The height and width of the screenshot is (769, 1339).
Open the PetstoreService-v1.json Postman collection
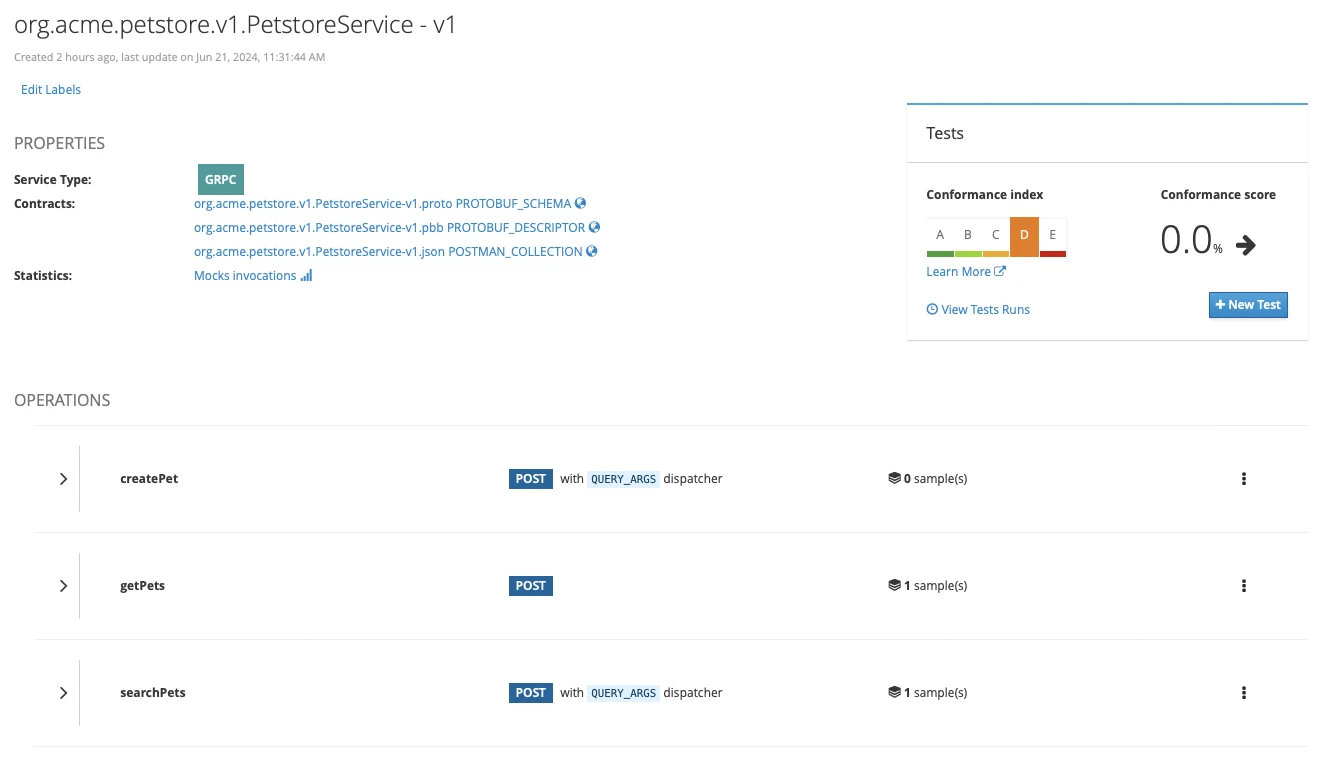point(319,252)
